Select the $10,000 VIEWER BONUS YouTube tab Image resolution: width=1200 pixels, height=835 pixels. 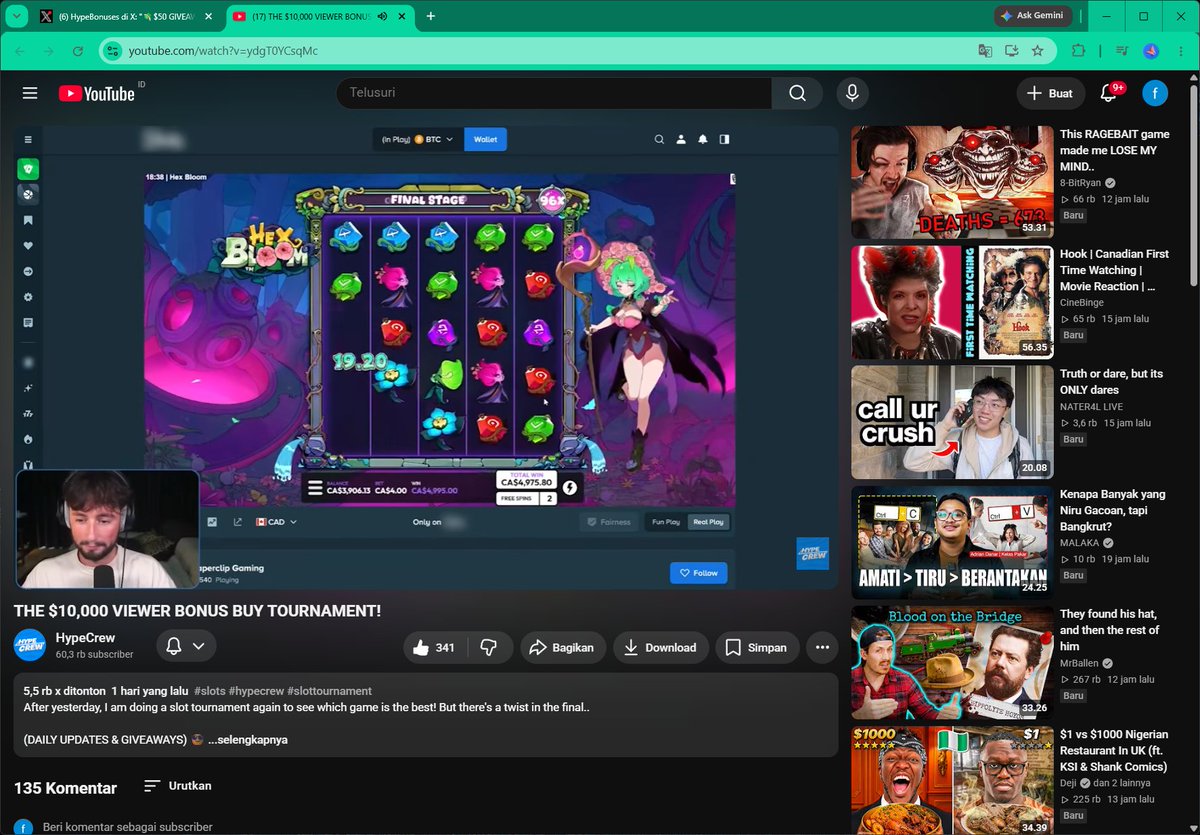pyautogui.click(x=318, y=16)
